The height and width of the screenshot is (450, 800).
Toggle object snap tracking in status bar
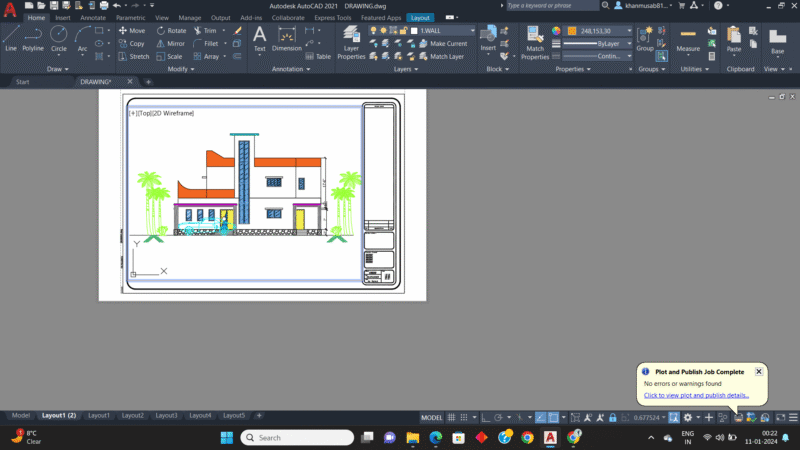(x=541, y=417)
